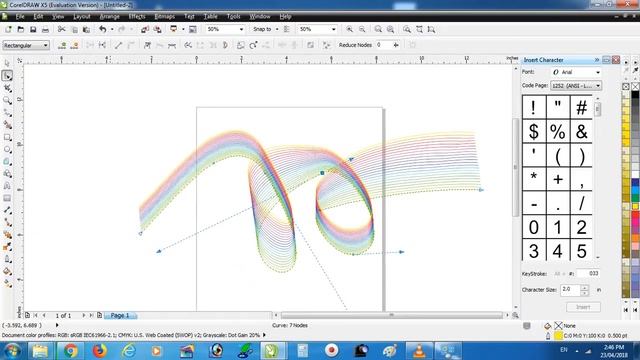Image resolution: width=640 pixels, height=360 pixels.
Task: Open the Layout menu
Action: coord(82,17)
